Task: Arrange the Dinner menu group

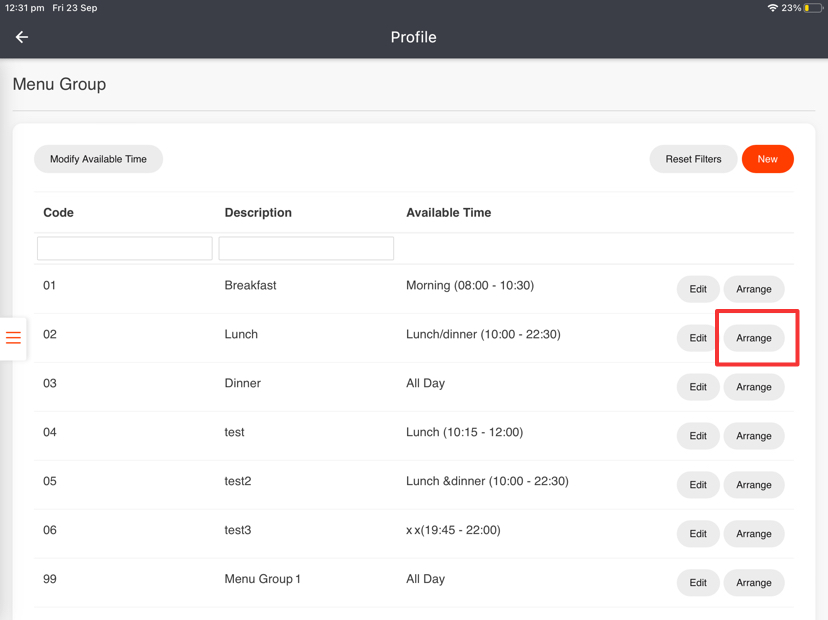Action: tap(753, 387)
